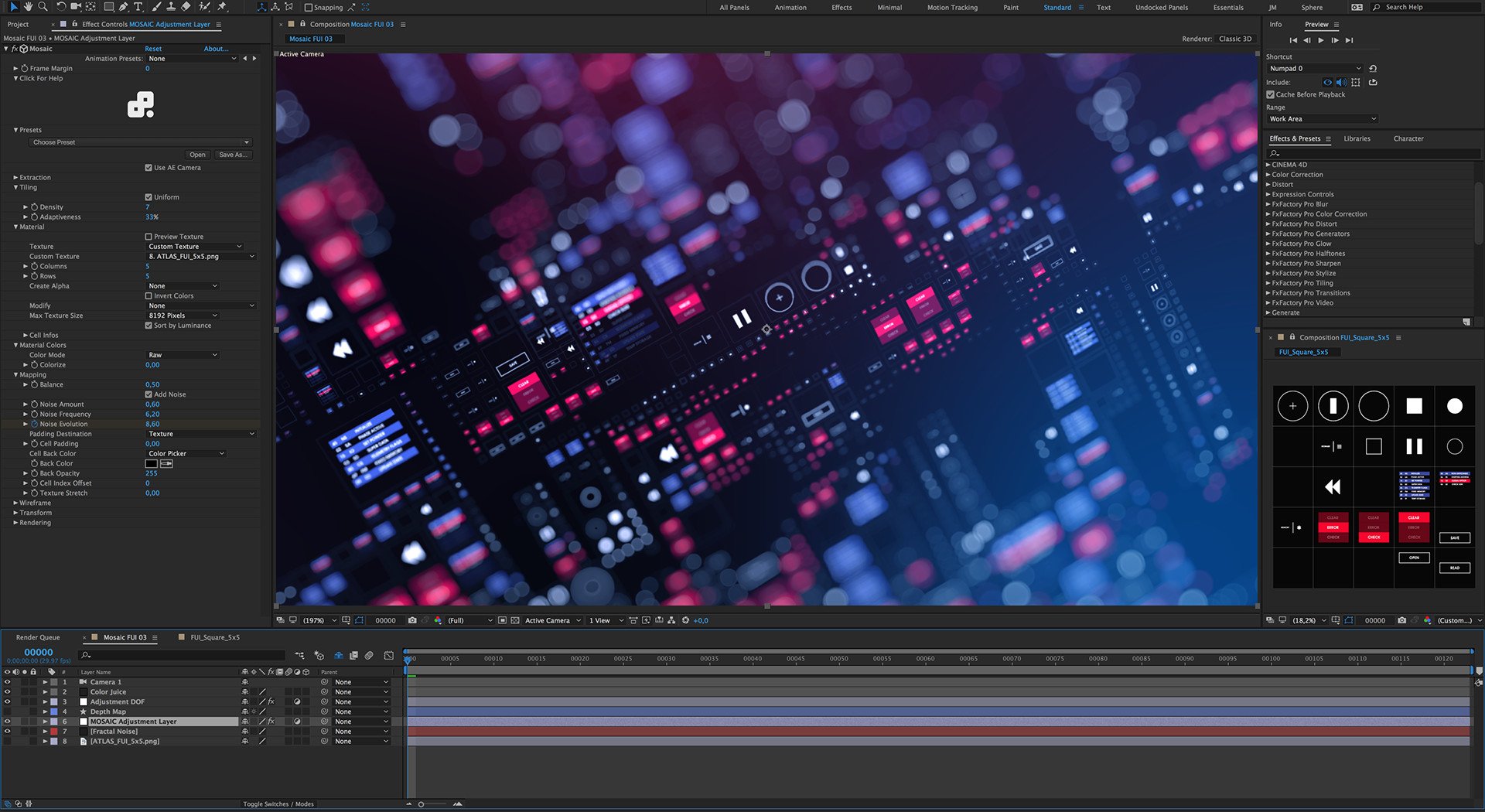Pick the Pen tool in toolbar
This screenshot has height=812, width=1485.
[123, 7]
